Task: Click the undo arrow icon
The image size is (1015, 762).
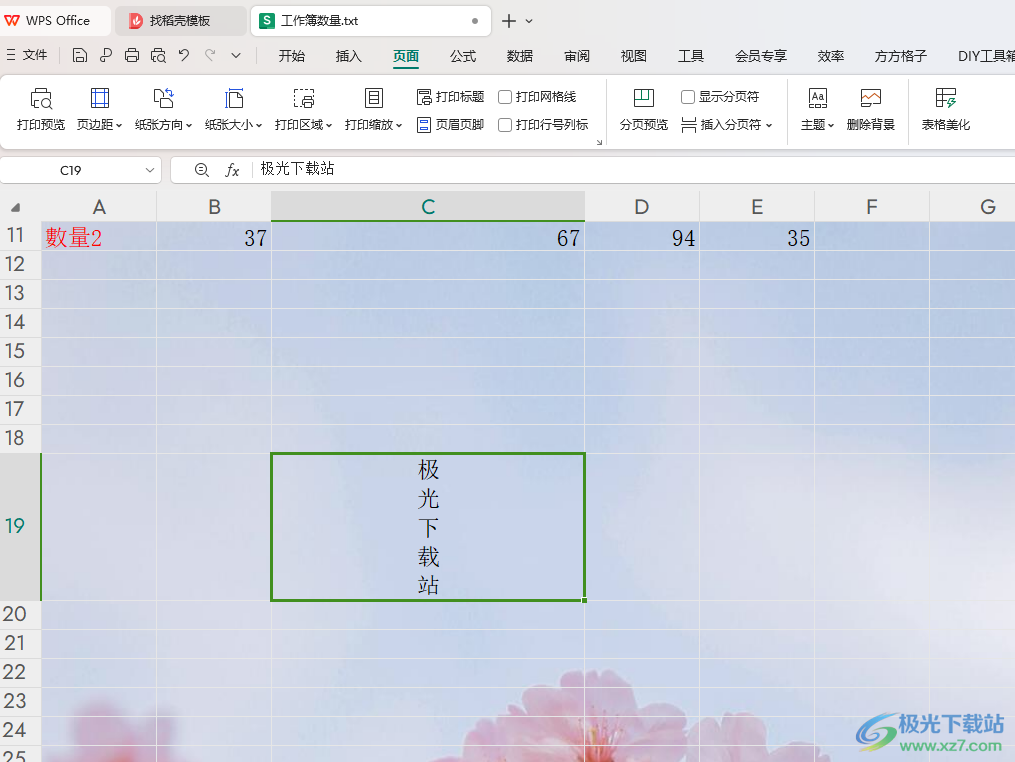Action: click(x=184, y=56)
